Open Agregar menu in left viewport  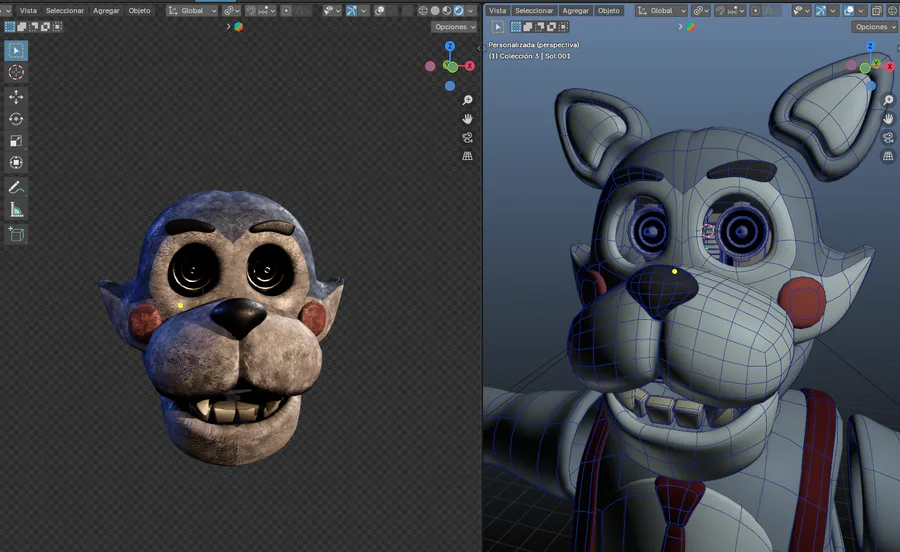tap(106, 10)
